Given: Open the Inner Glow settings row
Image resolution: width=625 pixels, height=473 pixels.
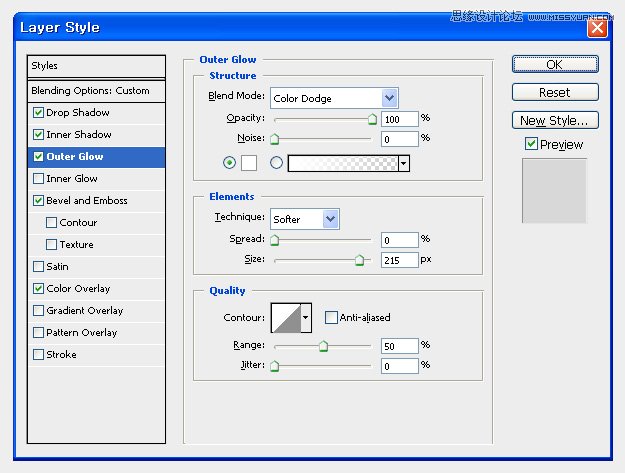Looking at the screenshot, I should [x=96, y=179].
